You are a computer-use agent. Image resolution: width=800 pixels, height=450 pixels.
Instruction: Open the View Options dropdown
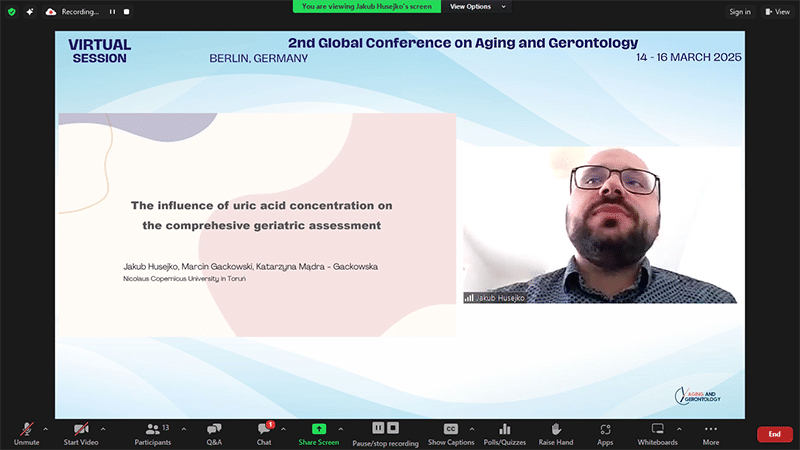(x=478, y=6)
